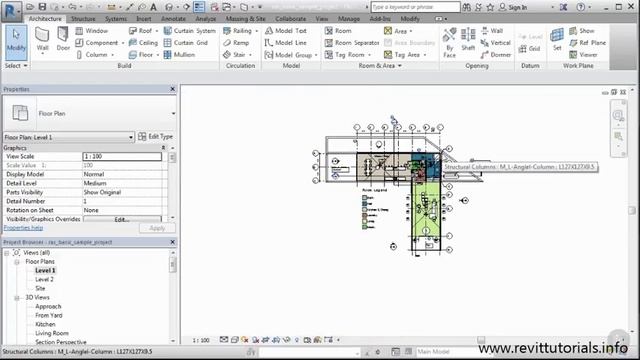Click Edit for Visibility/Graphics Overrides
Screen dimensions: 640x360
tap(122, 220)
